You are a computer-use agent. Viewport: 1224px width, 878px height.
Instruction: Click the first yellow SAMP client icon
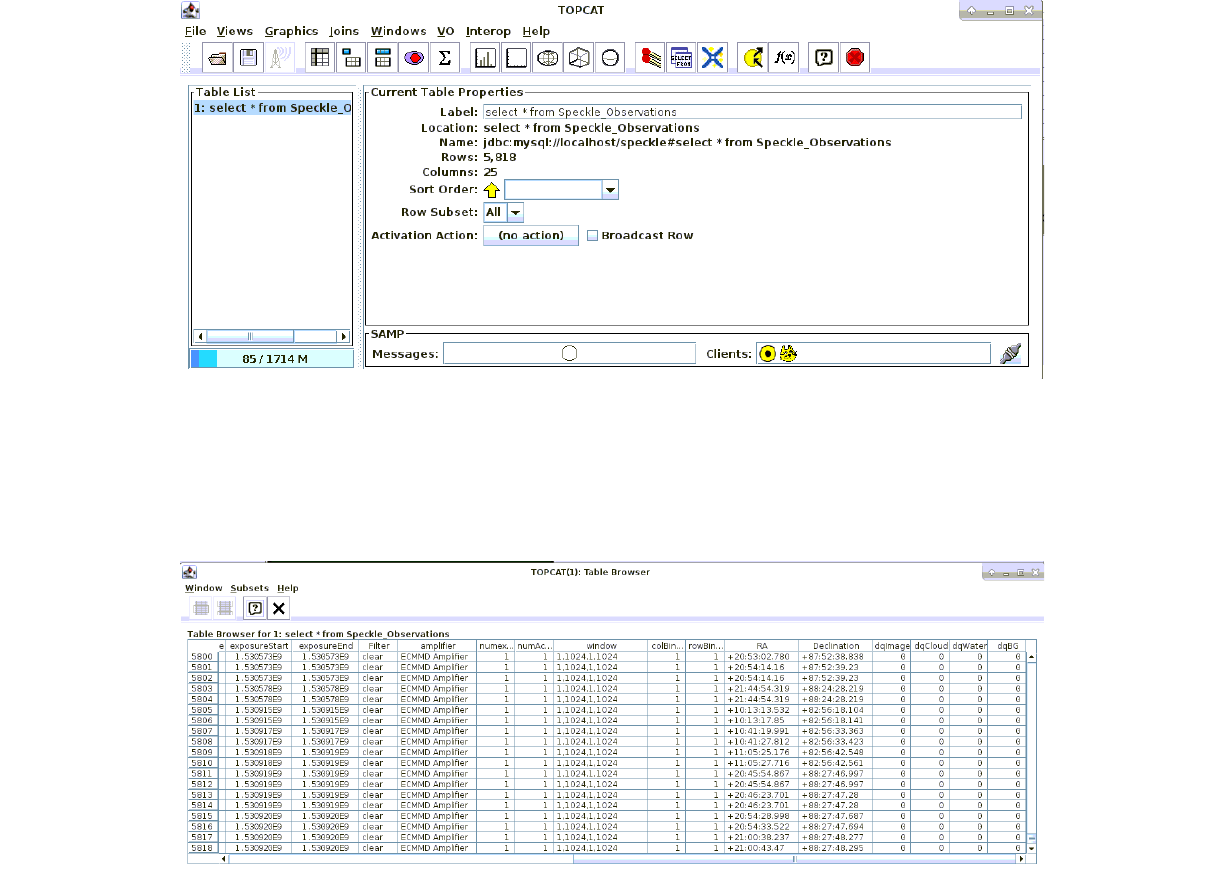click(x=768, y=354)
